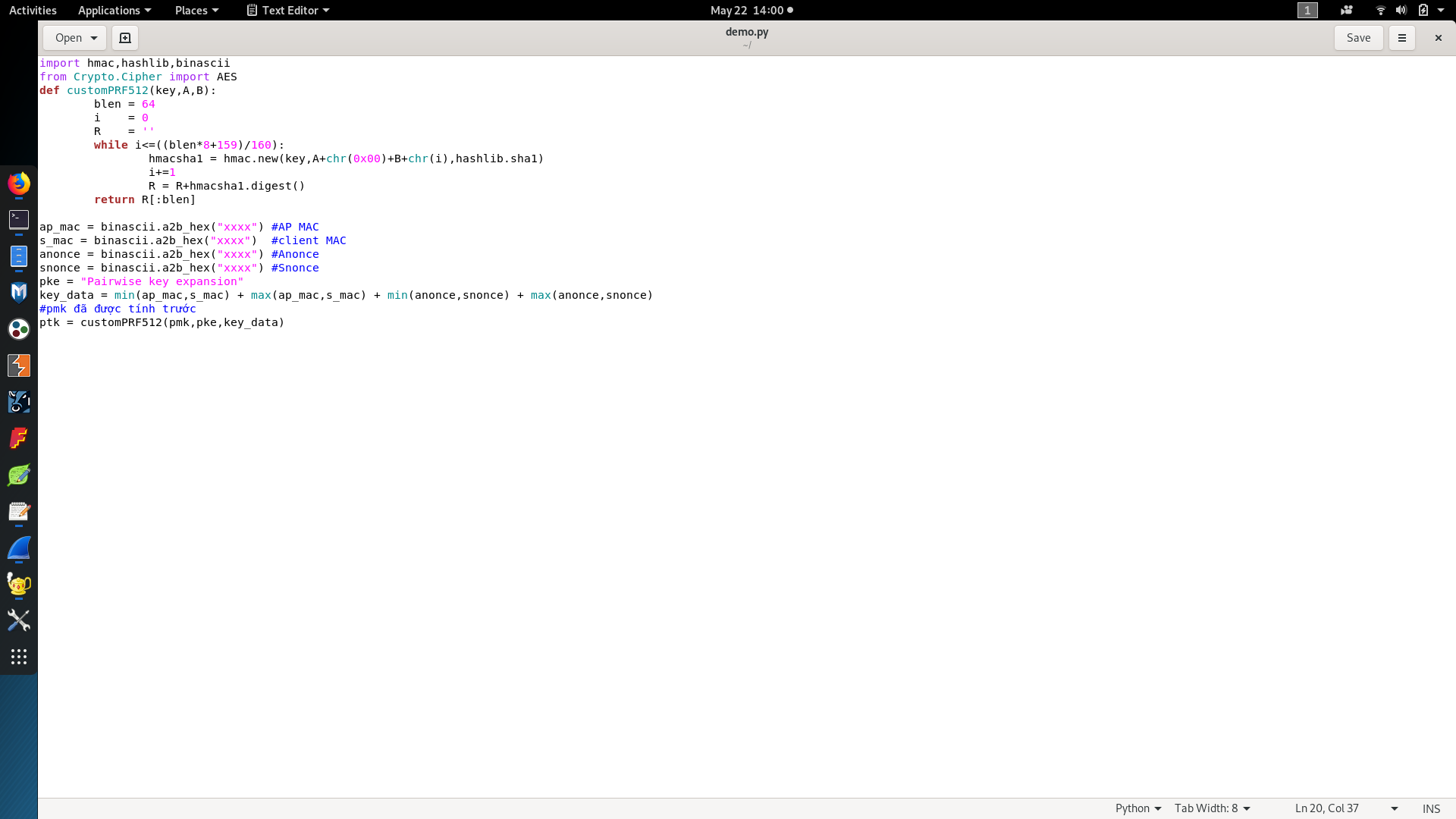Open Maltego three-circles dock icon
Screen dimensions: 1456x819
tap(19, 329)
